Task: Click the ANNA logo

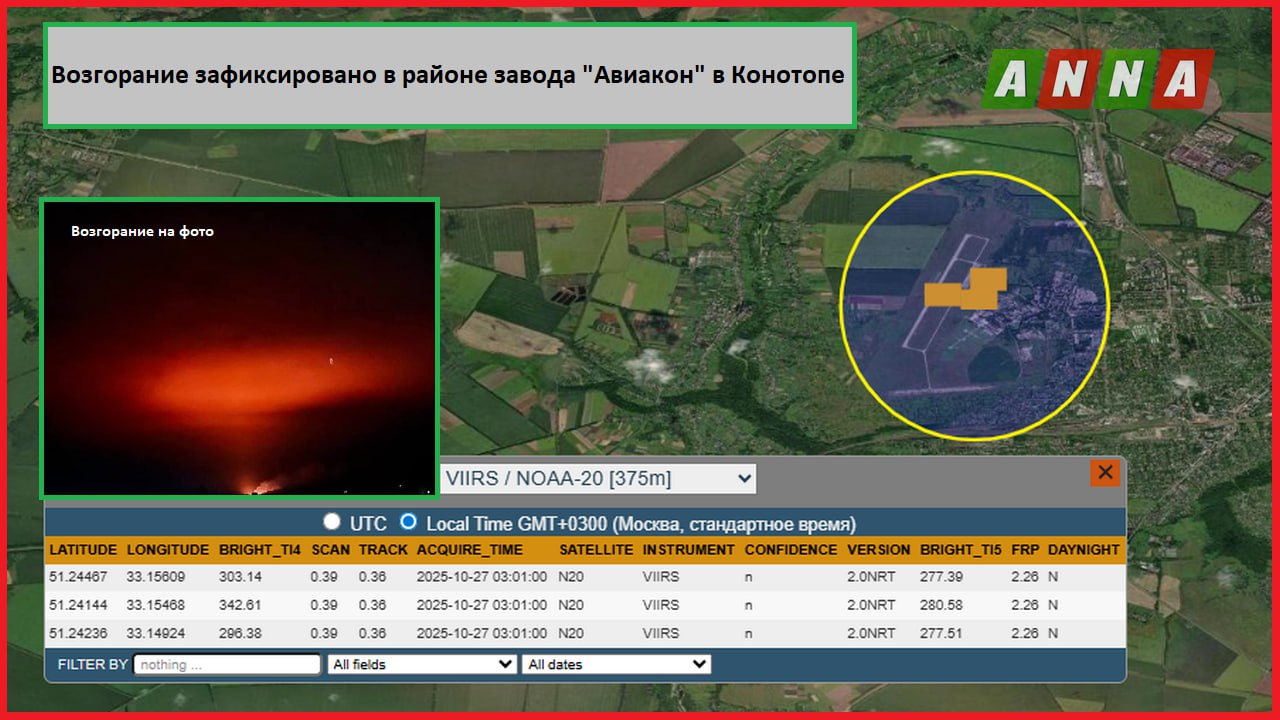Action: 1097,79
